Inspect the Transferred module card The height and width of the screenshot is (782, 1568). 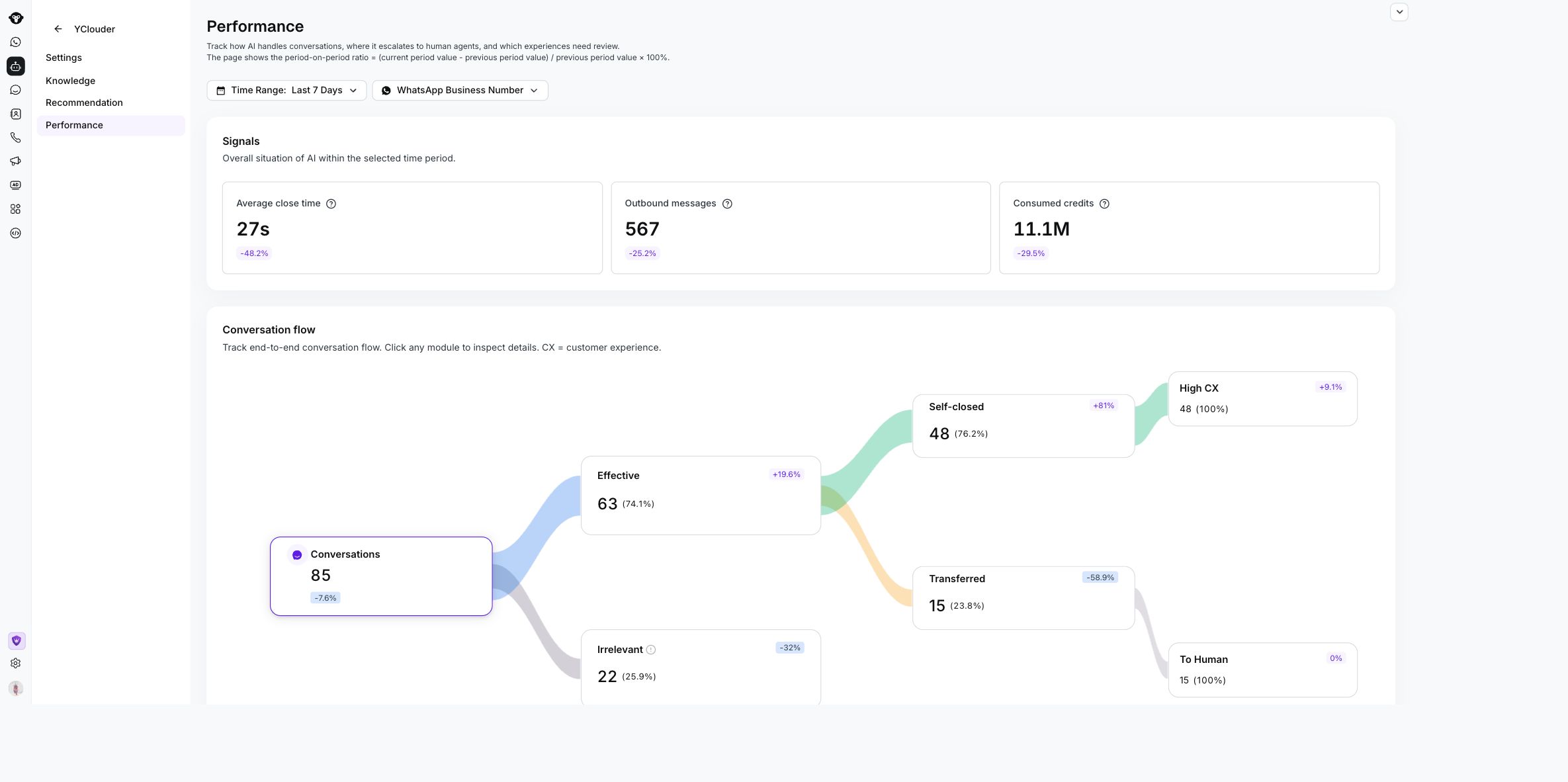1024,598
